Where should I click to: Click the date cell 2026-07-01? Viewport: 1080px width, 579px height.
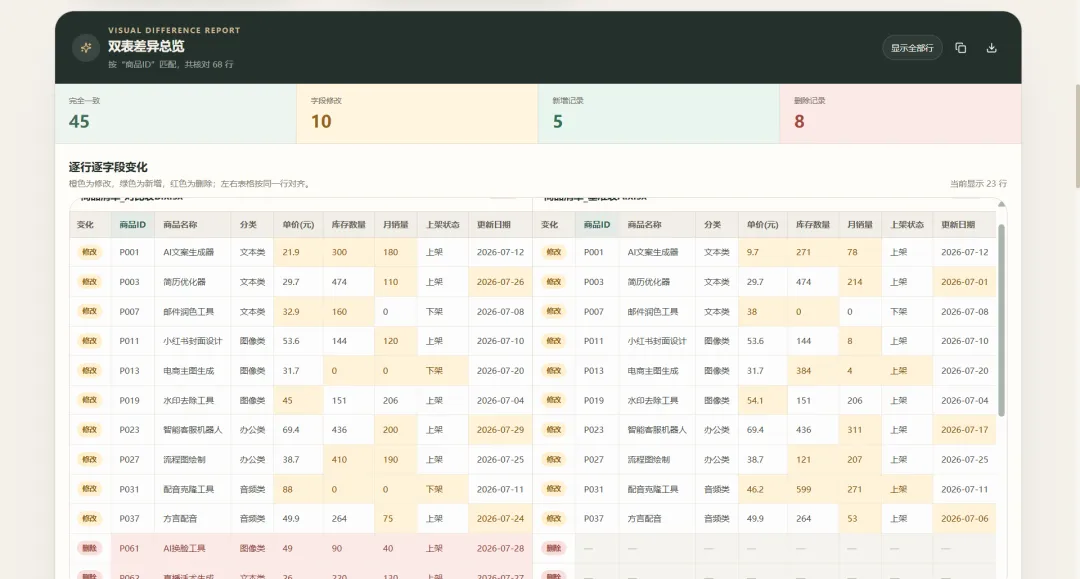(964, 282)
